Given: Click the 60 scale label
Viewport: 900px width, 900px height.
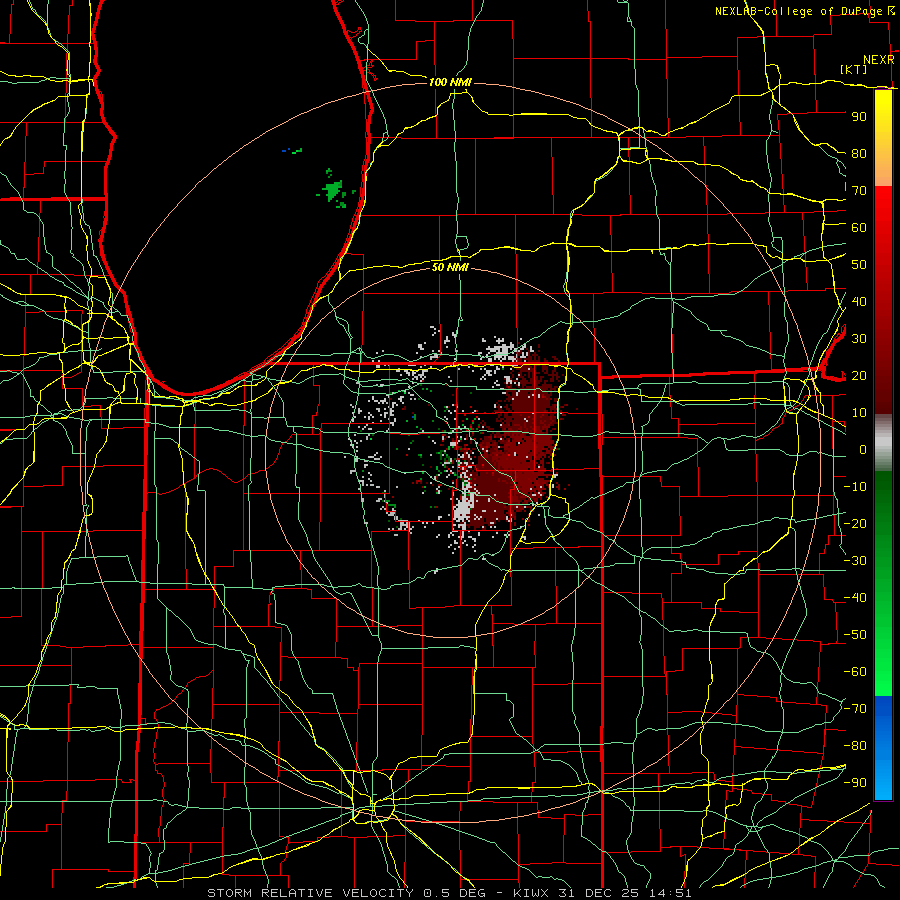Looking at the screenshot, I should [859, 227].
